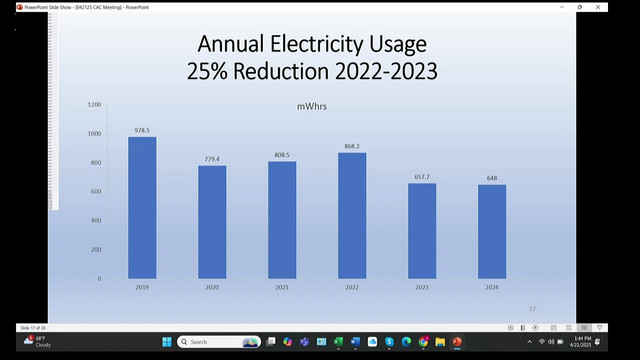Go to previous slide using status bar arrow
The width and height of the screenshot is (640, 360).
[511, 328]
